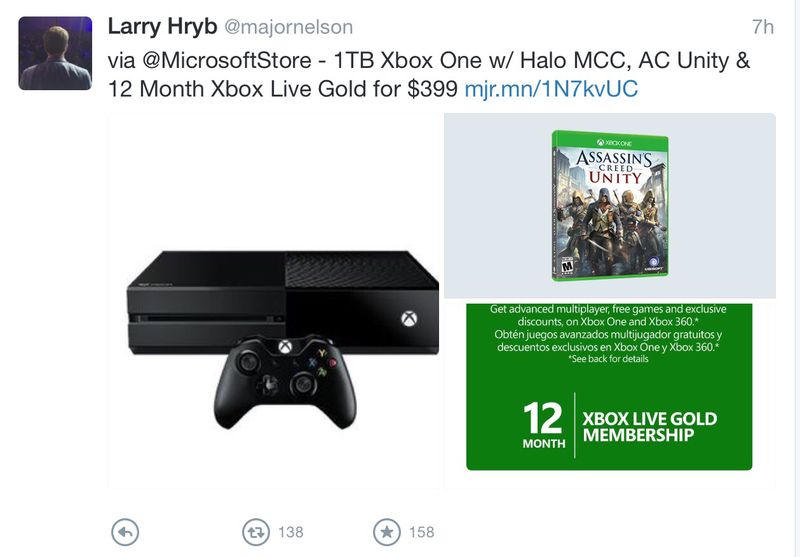
Task: Open Larry Hryb's profile avatar
Action: click(x=56, y=54)
